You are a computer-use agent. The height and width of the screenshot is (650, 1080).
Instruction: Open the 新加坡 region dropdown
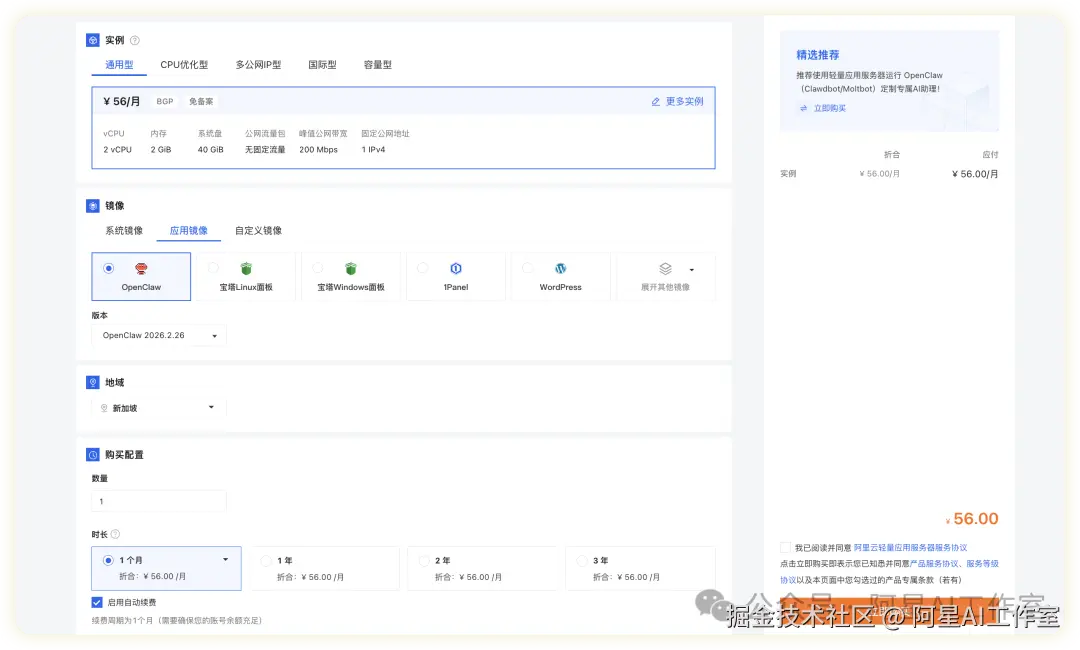pos(159,408)
